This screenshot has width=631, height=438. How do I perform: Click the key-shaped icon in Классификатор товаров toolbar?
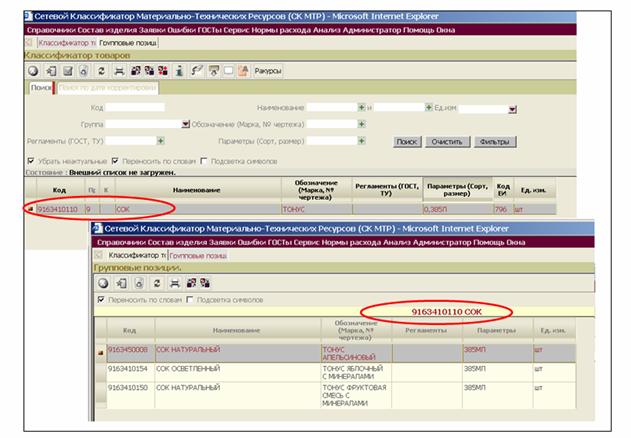pos(196,71)
